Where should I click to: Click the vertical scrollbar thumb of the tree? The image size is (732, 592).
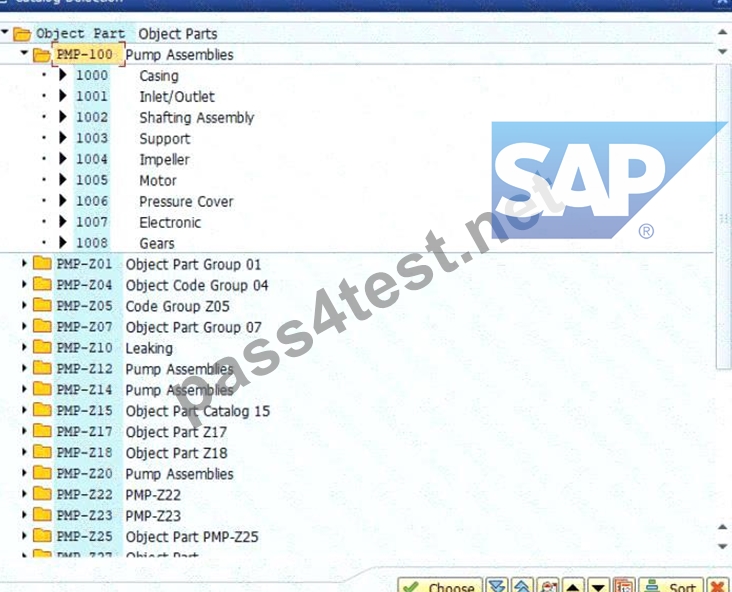click(724, 218)
